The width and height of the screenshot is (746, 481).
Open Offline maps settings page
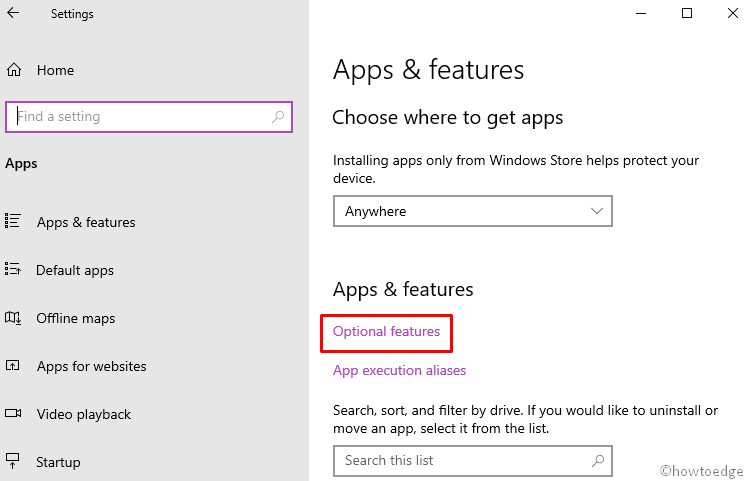pyautogui.click(x=76, y=318)
